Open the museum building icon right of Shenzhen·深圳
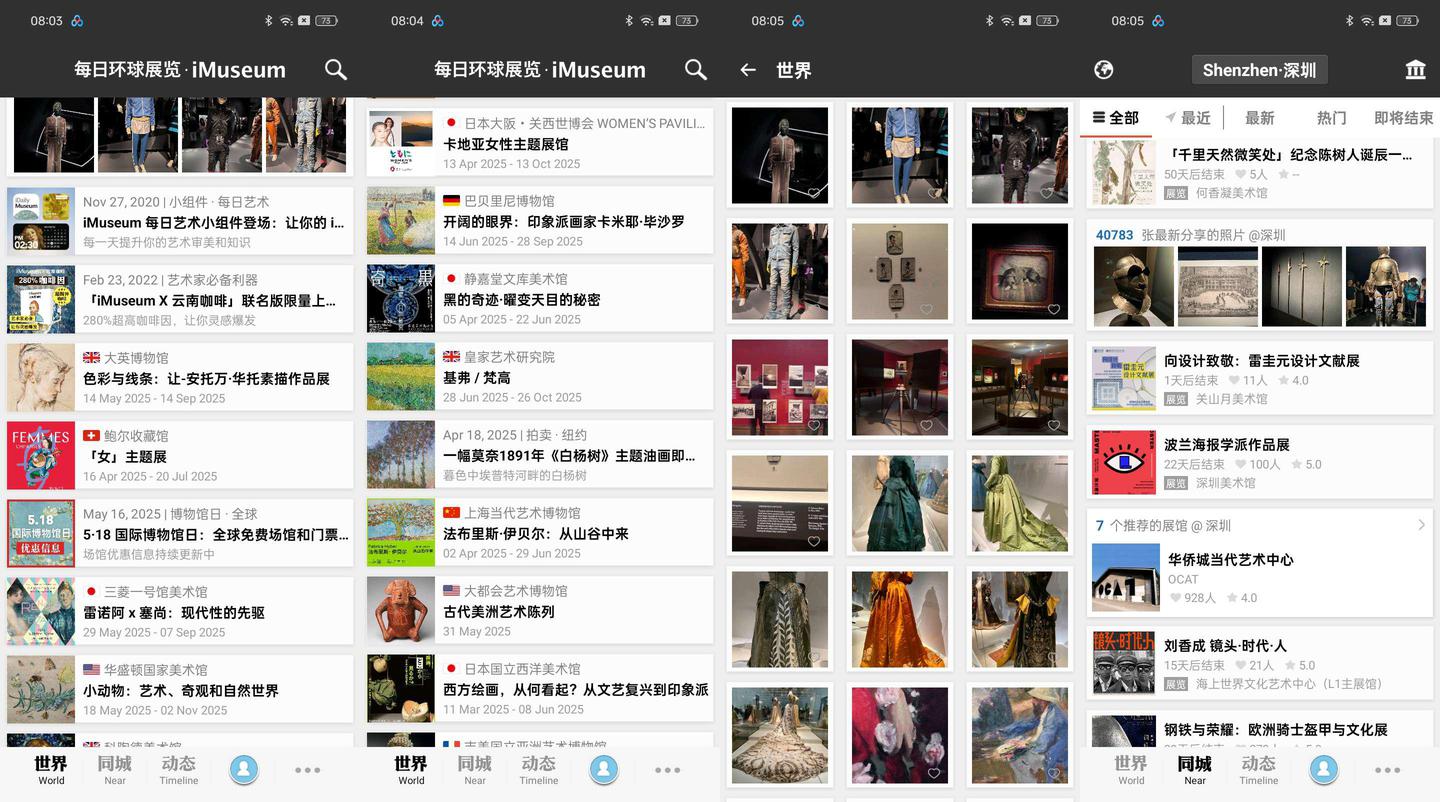 point(1415,69)
